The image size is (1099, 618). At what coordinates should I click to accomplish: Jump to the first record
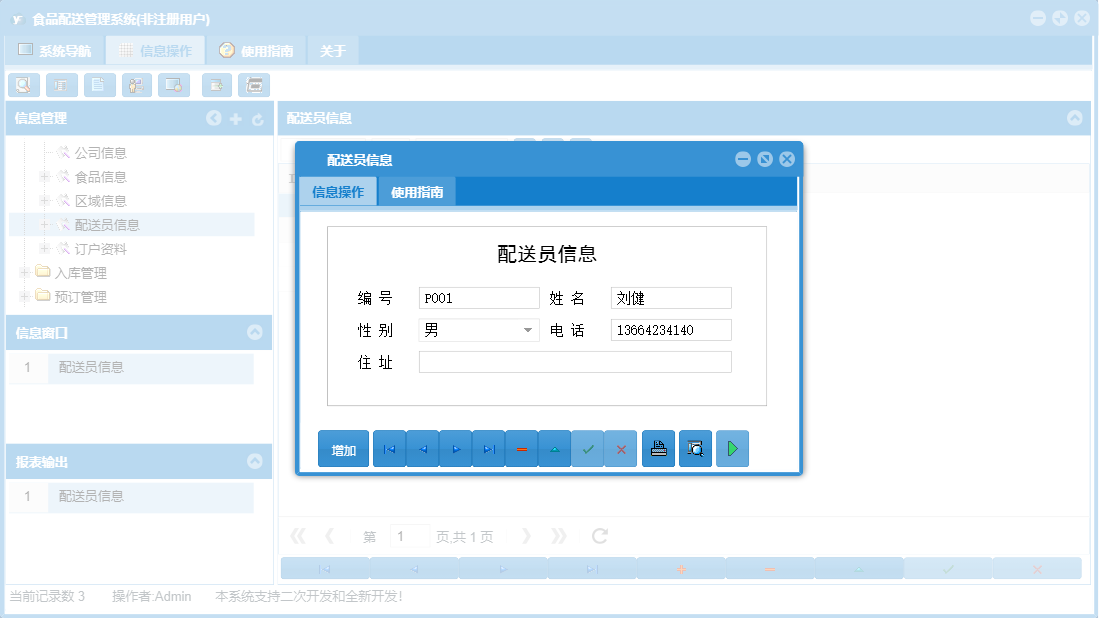[x=389, y=448]
